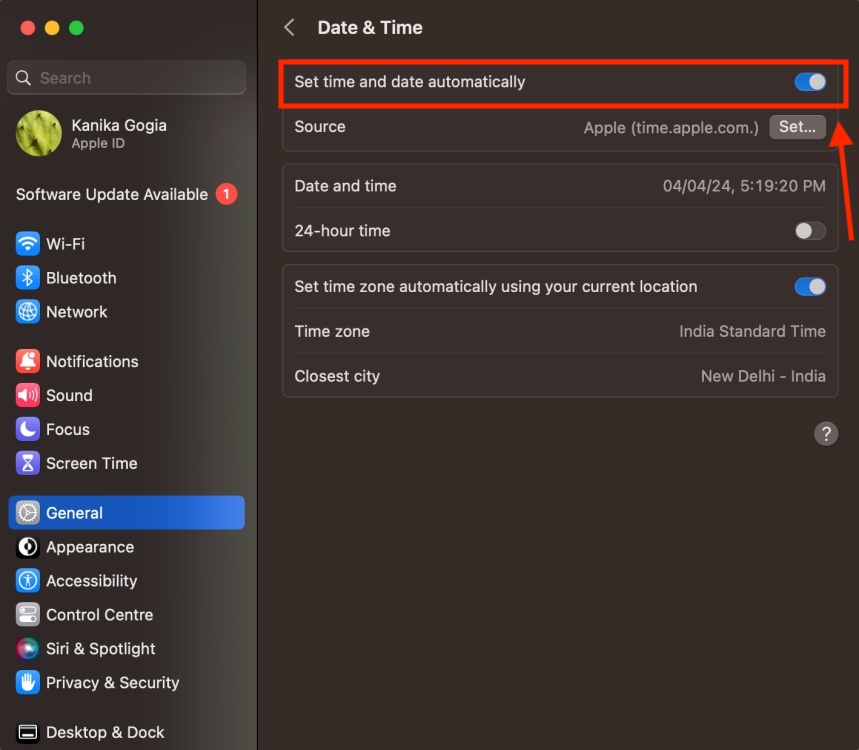Open Screen Time via the hourglass icon
This screenshot has width=859, height=750.
coord(29,463)
